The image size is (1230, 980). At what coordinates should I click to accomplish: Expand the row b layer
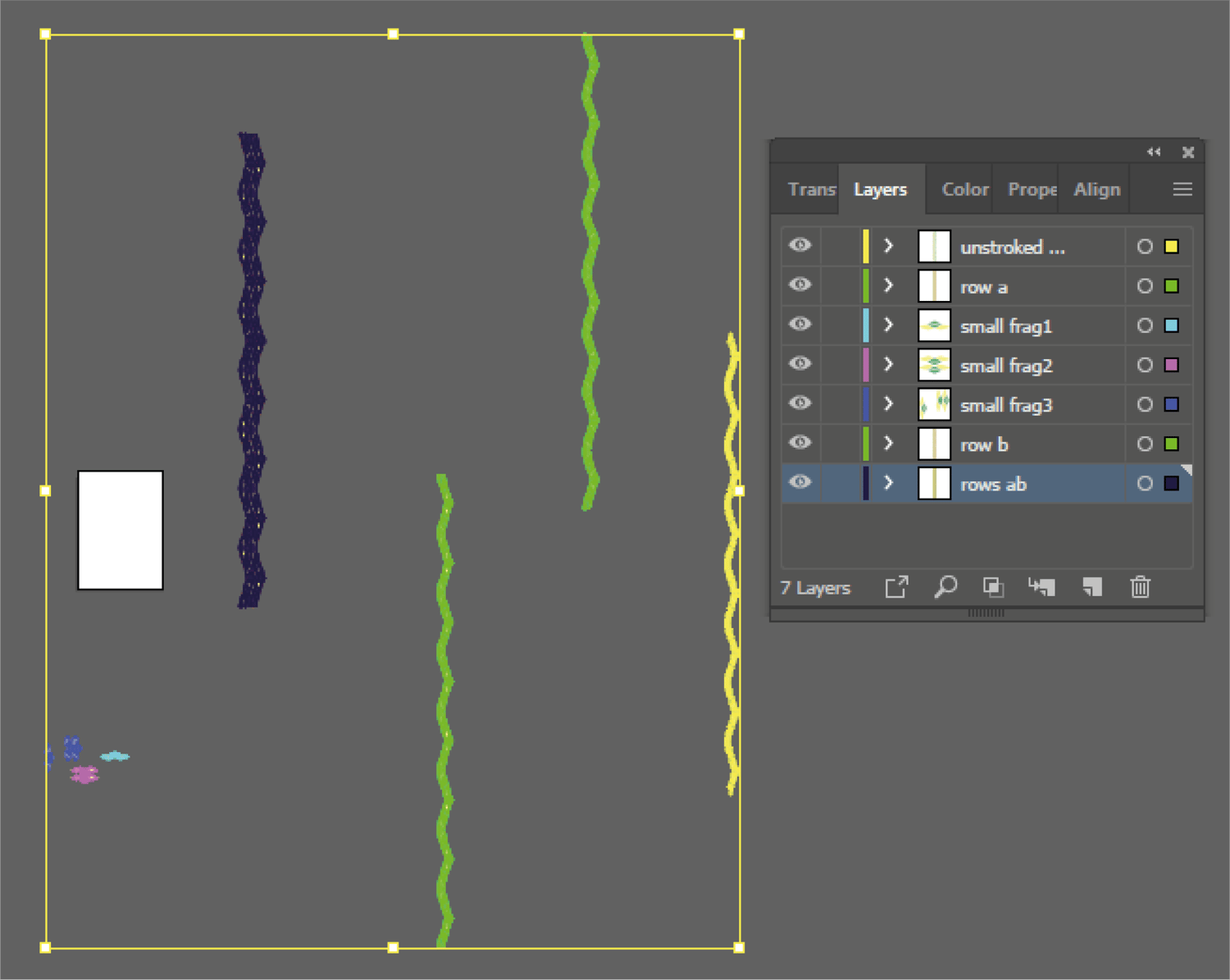tap(888, 443)
